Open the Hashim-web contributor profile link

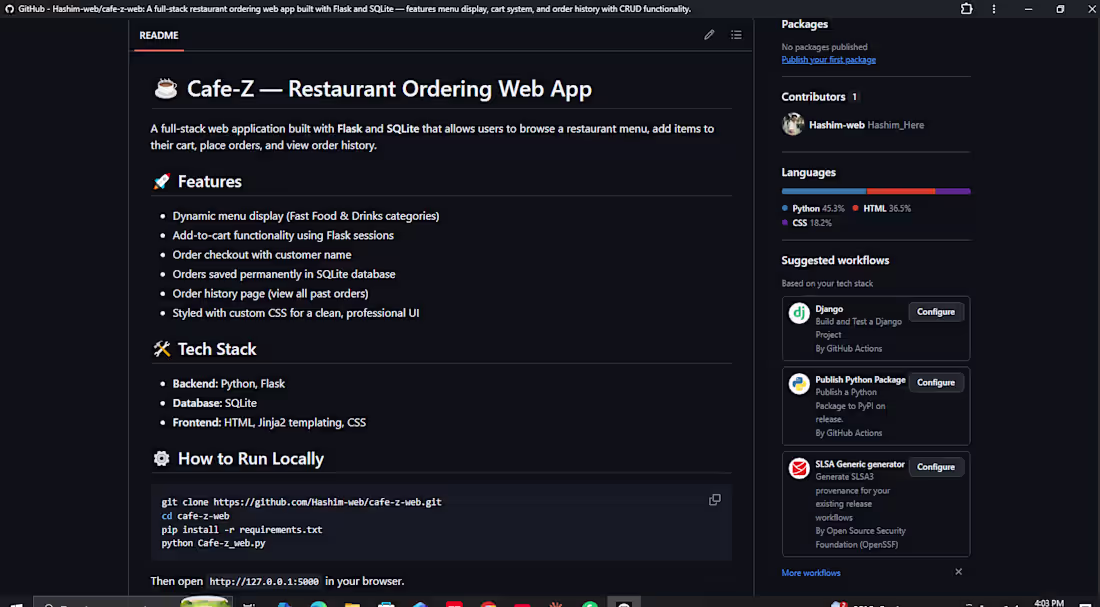(837, 125)
